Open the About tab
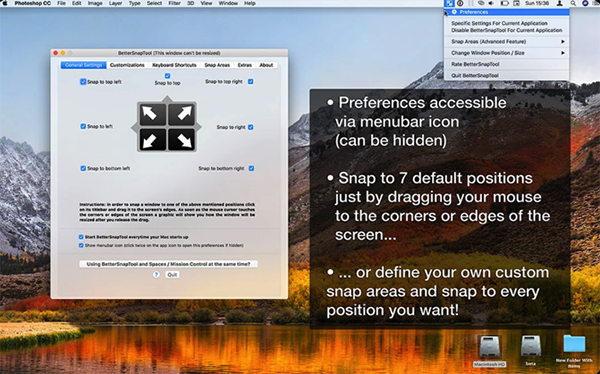Screen dimensions: 600x374 [266, 65]
